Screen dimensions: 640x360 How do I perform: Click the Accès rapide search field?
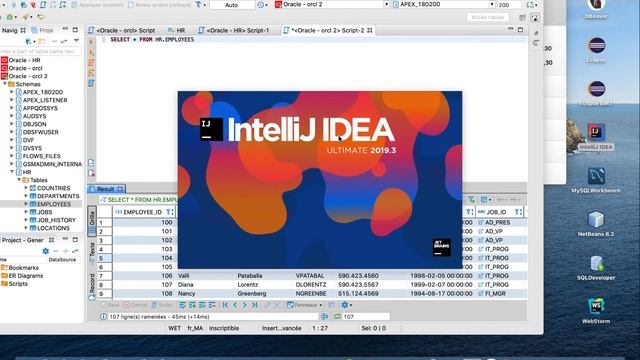488,17
